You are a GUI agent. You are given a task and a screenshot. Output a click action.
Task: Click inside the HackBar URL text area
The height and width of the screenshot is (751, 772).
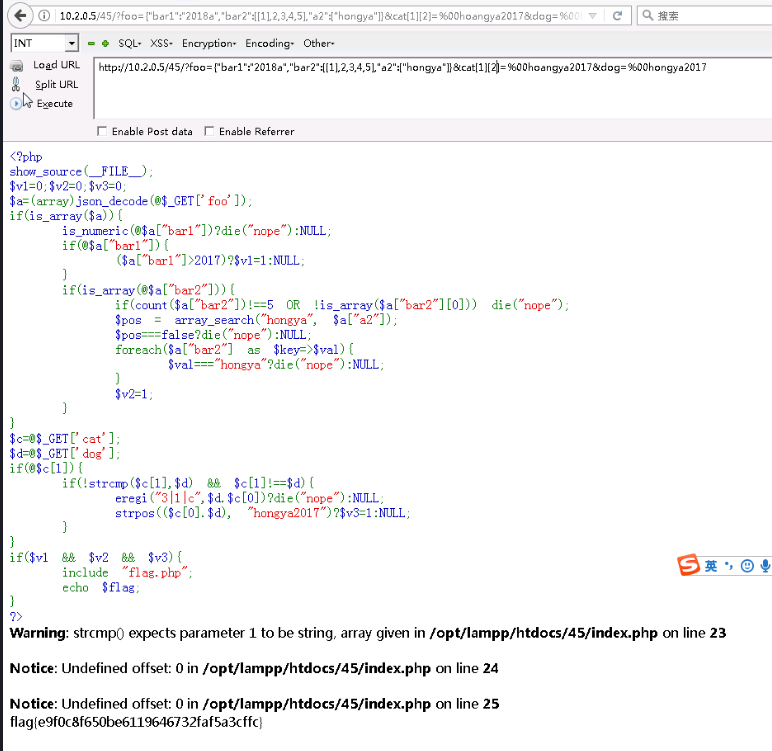coord(433,89)
